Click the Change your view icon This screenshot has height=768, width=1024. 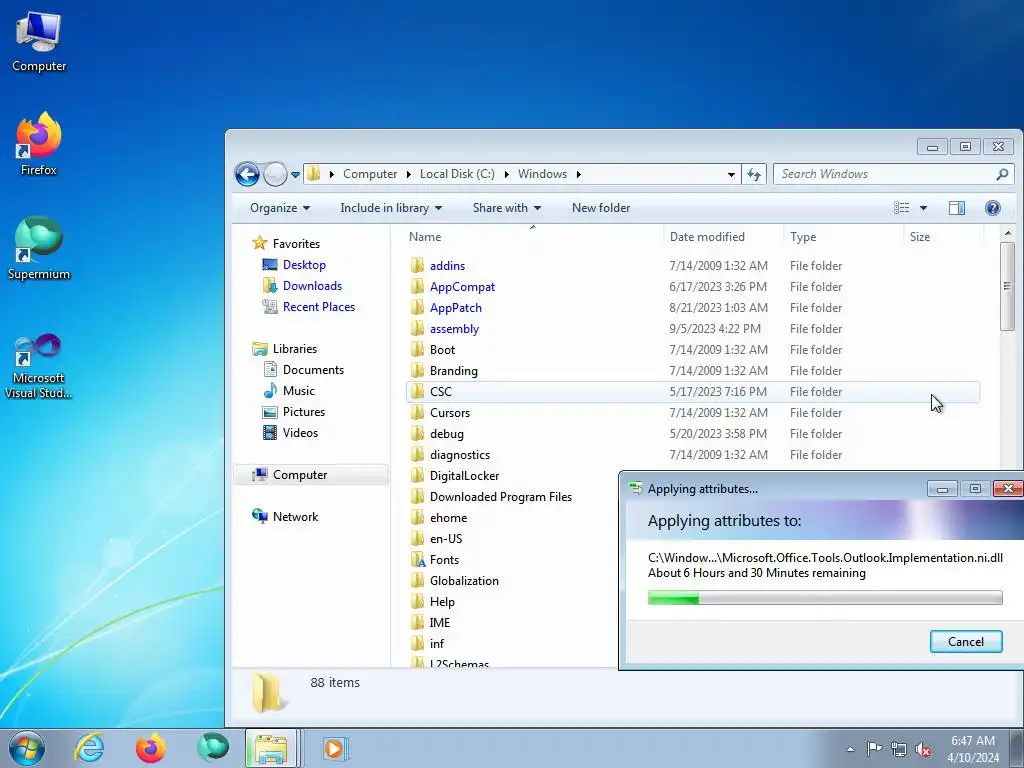[x=901, y=208]
